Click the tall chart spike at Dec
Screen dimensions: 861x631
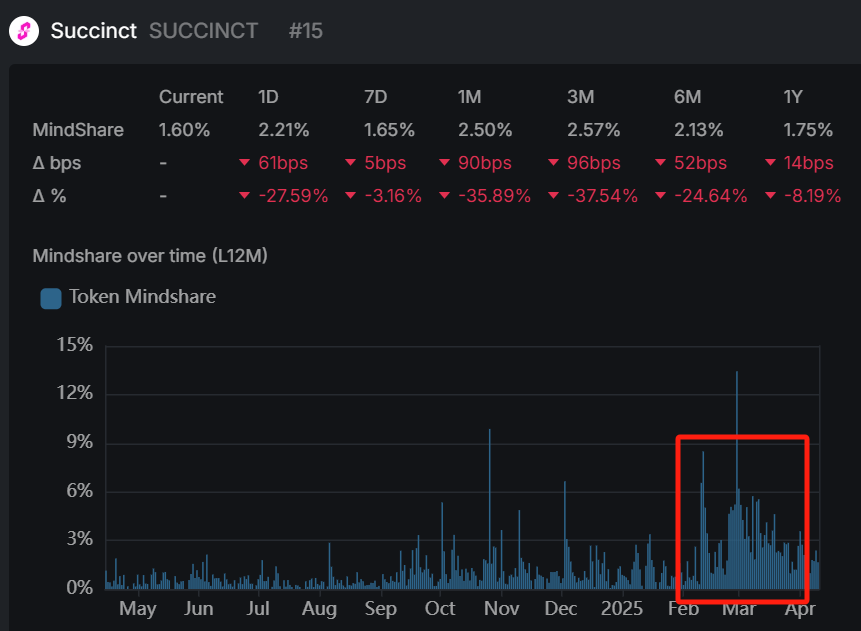pos(564,535)
